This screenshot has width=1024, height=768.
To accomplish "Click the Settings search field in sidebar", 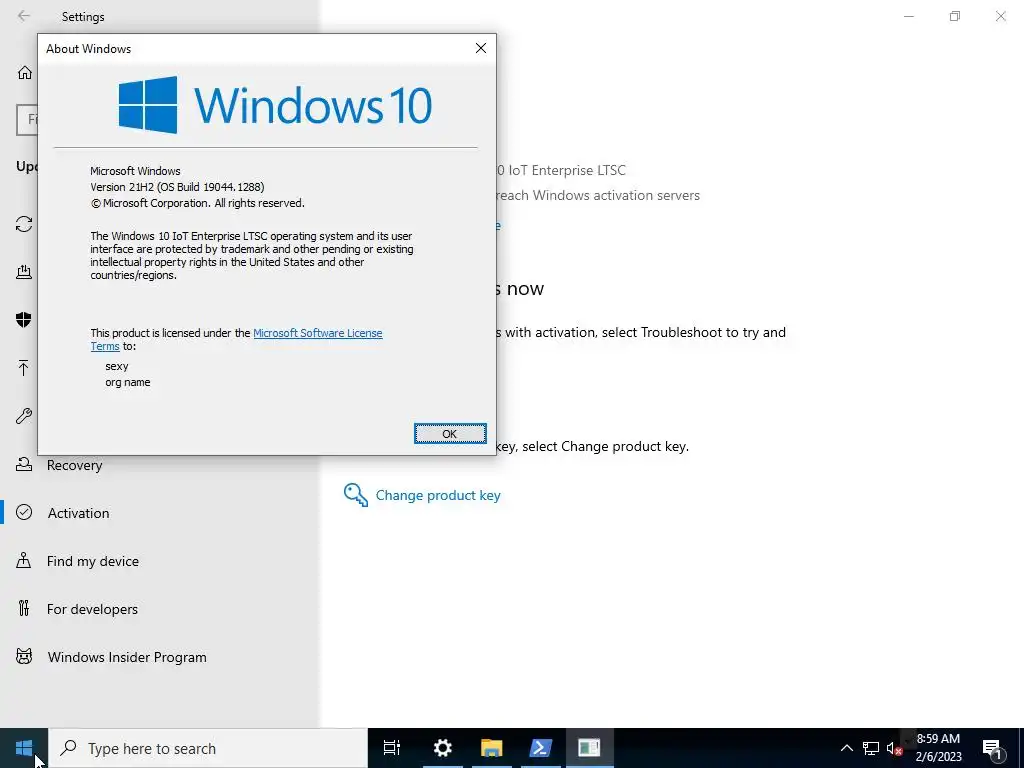I will click(x=27, y=120).
